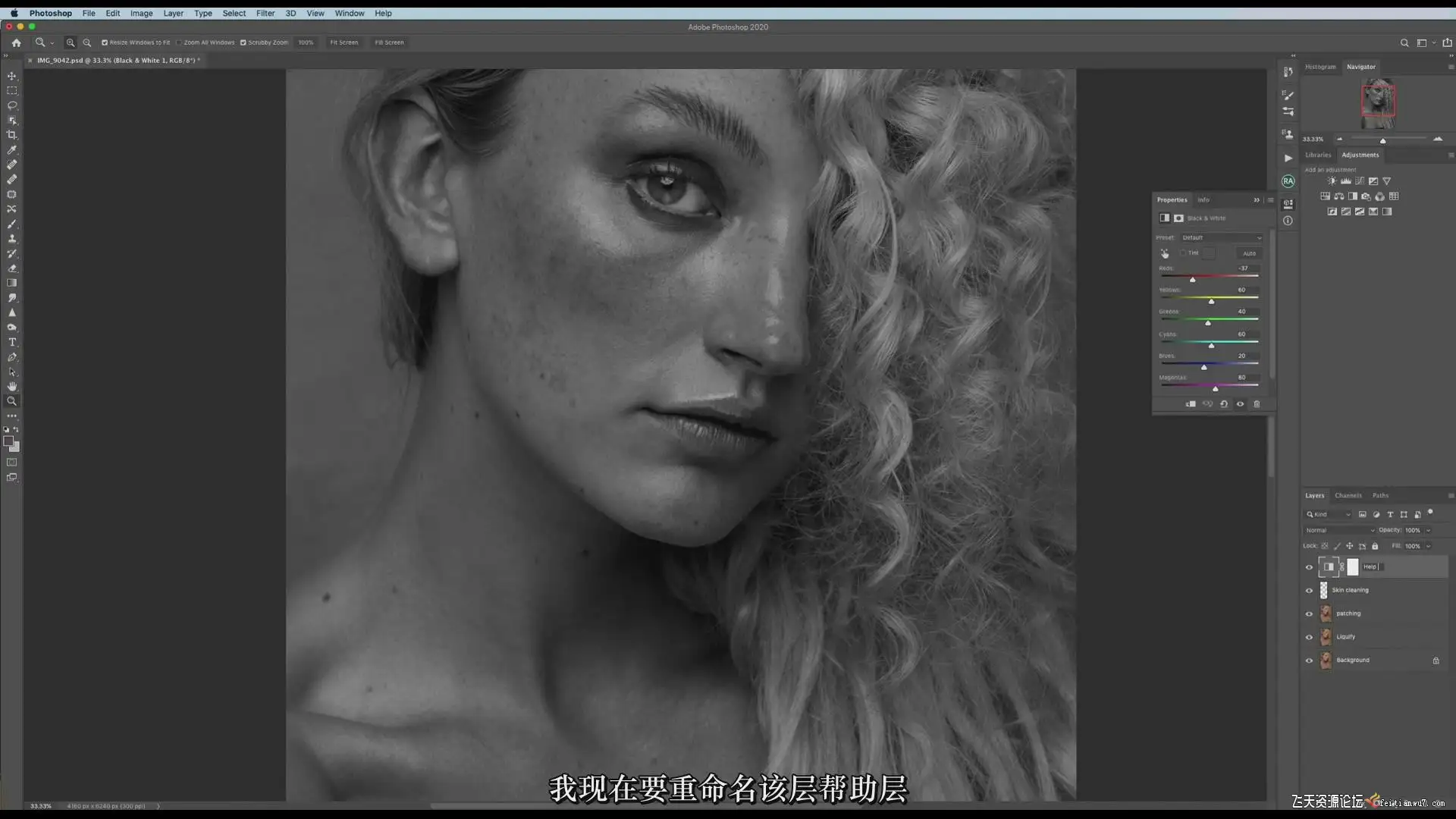Switch to the Histogram tab
Viewport: 1456px width, 819px height.
[1320, 67]
